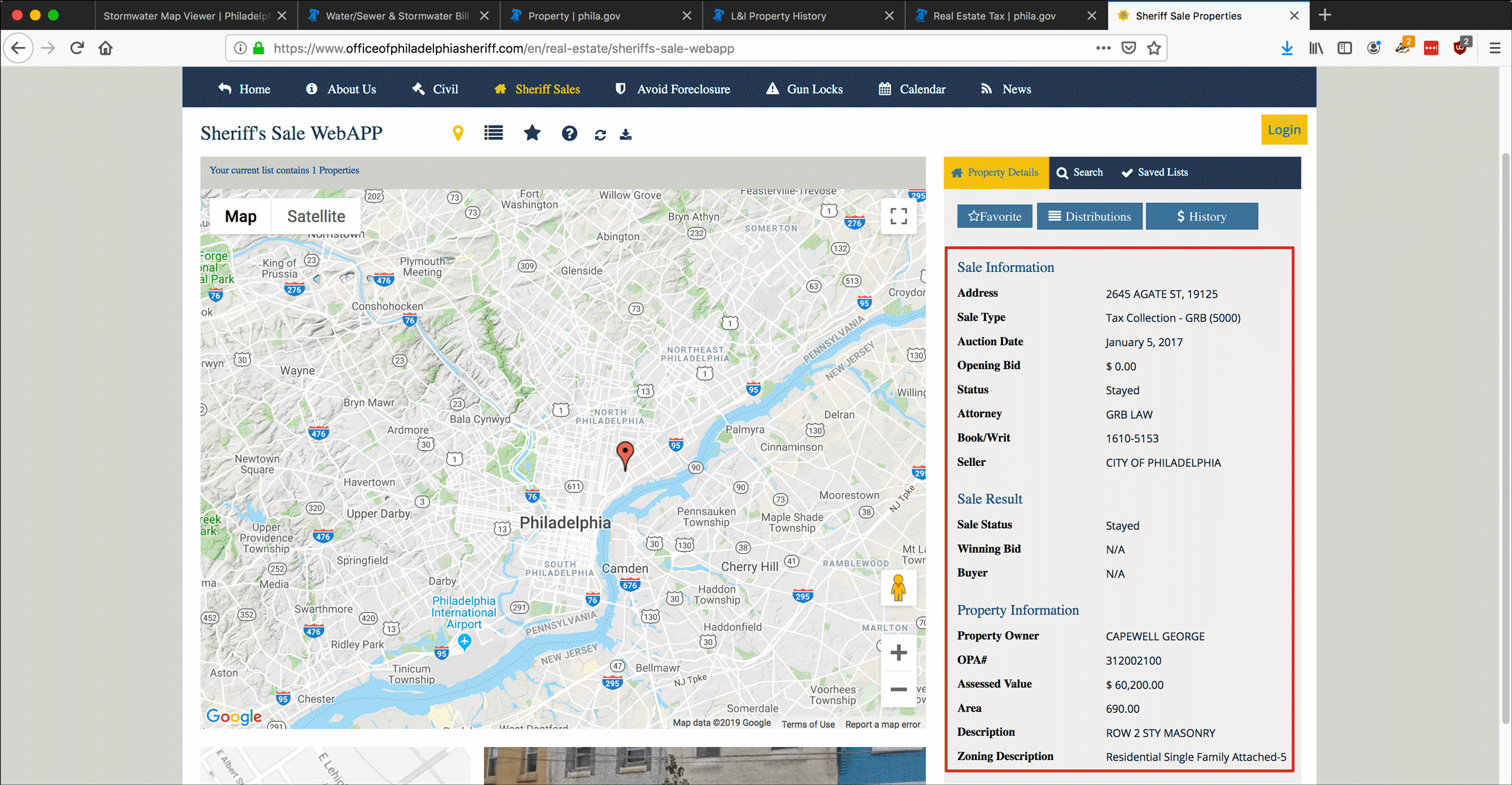Click the street view photo thumbnail

click(704, 766)
